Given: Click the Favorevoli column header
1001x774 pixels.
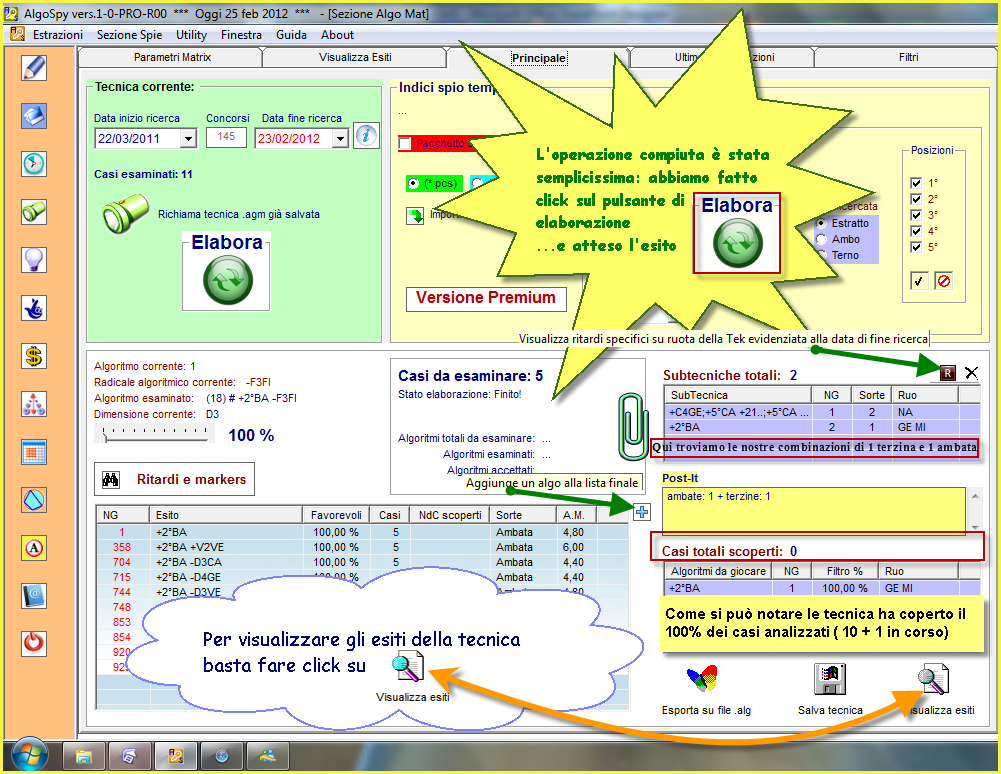Looking at the screenshot, I should click(336, 515).
